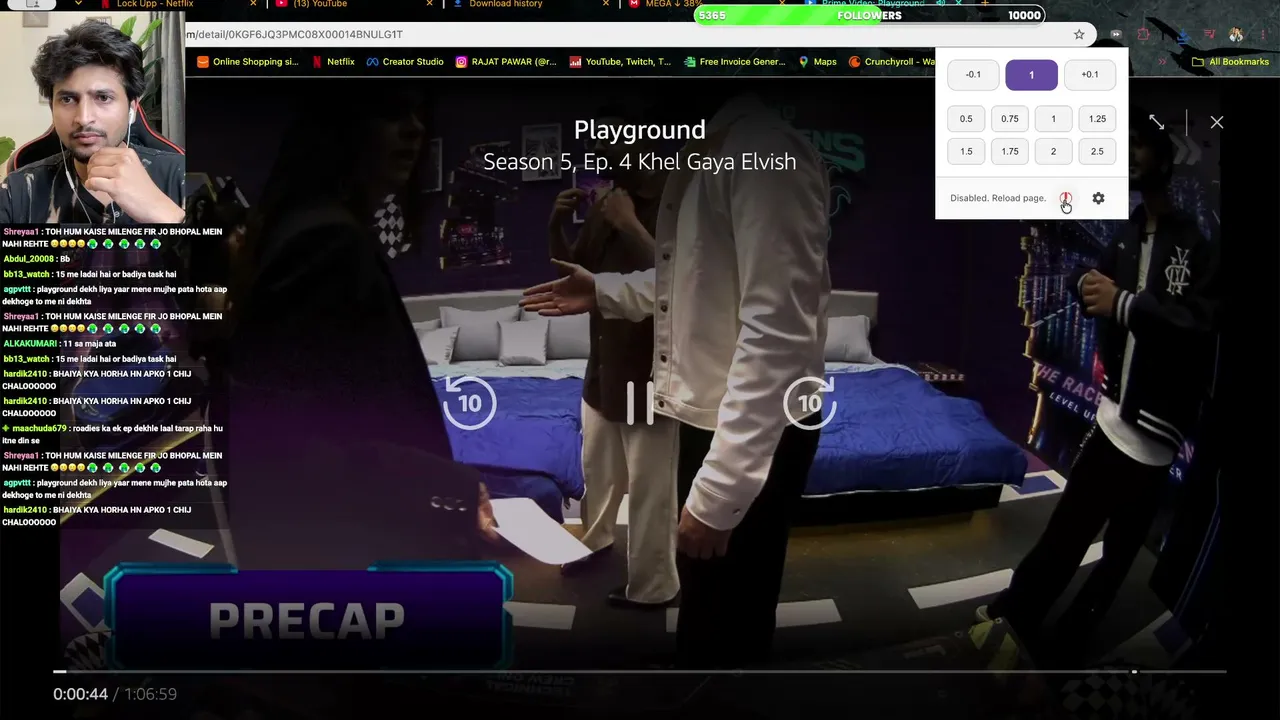The height and width of the screenshot is (720, 1280).
Task: Increase playback speed by 0.1
Action: tap(1090, 75)
